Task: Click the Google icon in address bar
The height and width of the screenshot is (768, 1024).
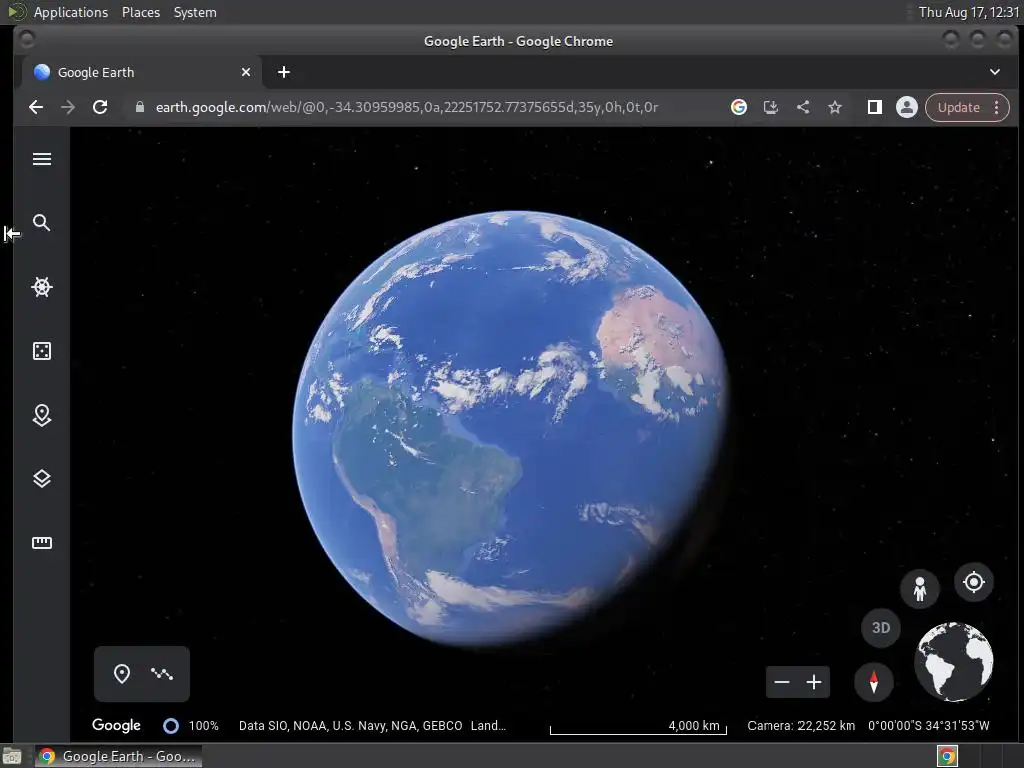Action: pyautogui.click(x=739, y=107)
